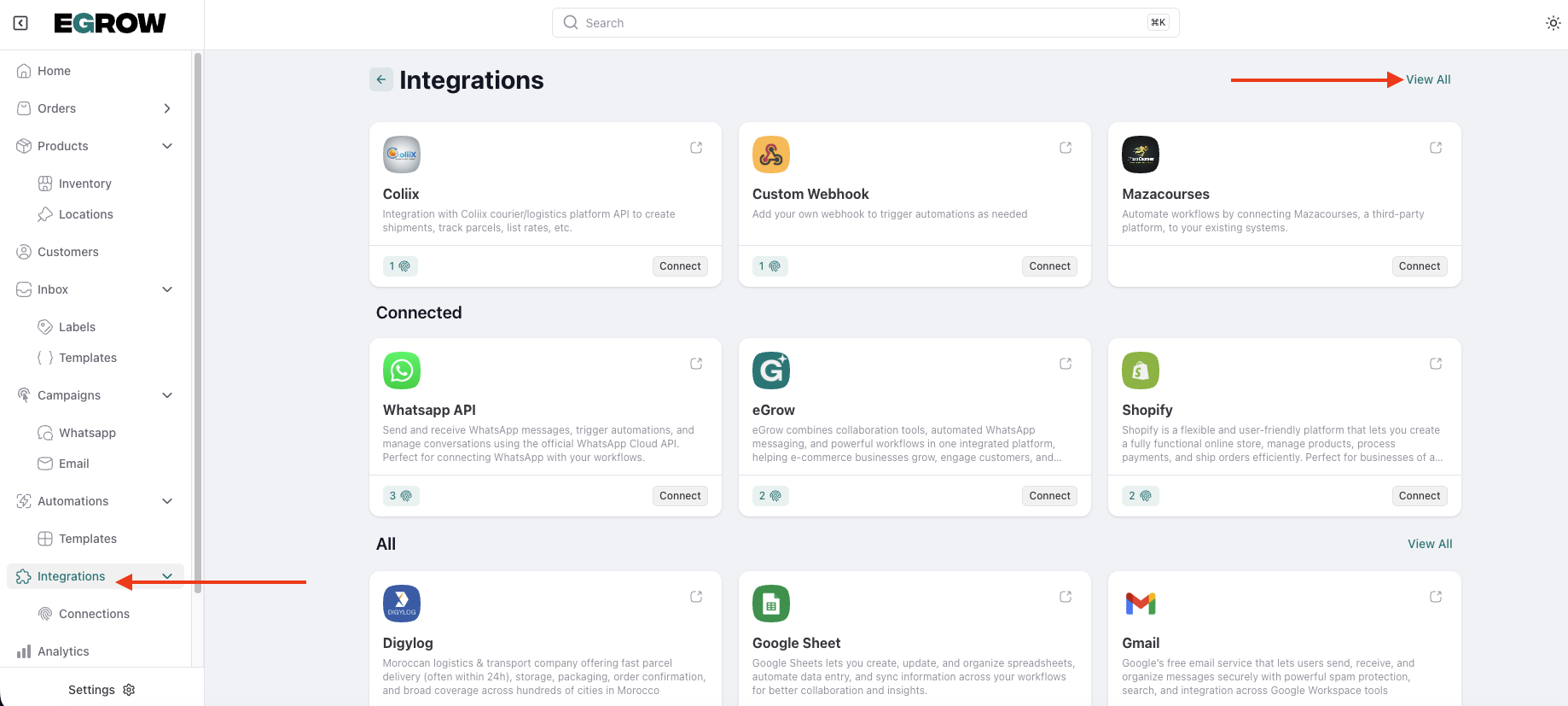Click the Whatsapp API 3 connections badge
Screen dimensions: 1568x706
coord(400,496)
